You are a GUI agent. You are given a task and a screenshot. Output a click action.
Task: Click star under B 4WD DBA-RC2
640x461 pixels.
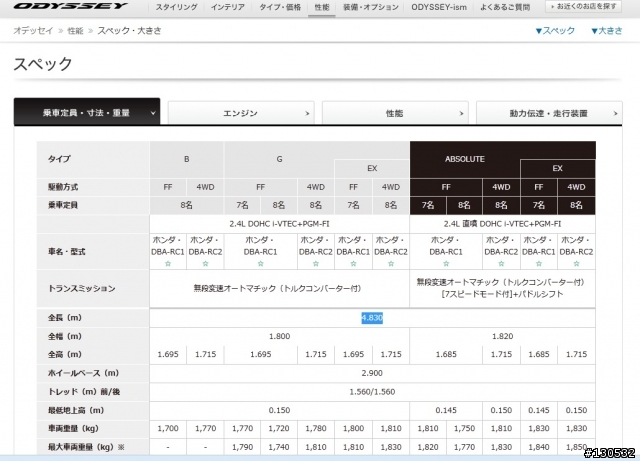[205, 264]
